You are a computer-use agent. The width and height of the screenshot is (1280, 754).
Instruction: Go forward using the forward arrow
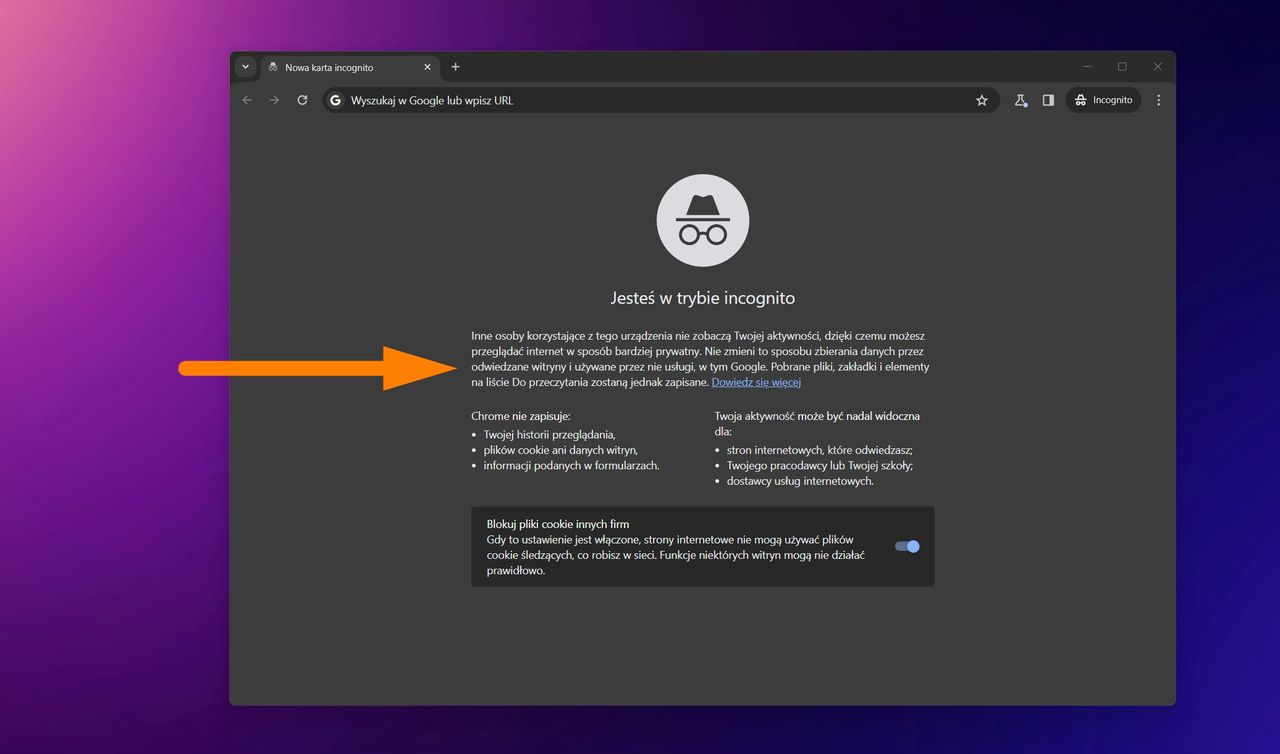click(274, 100)
